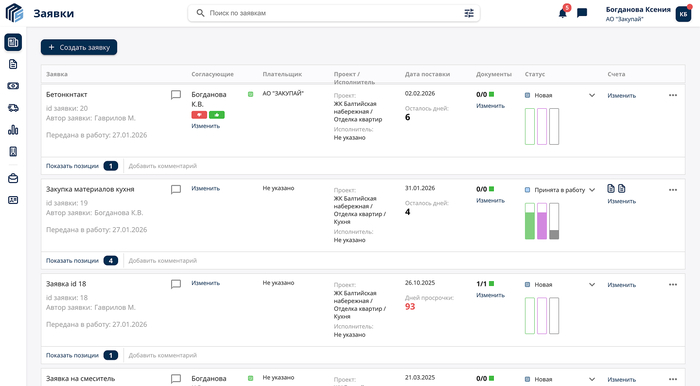
Task: Open more options for Закупка материалов кухня
Action: [673, 190]
